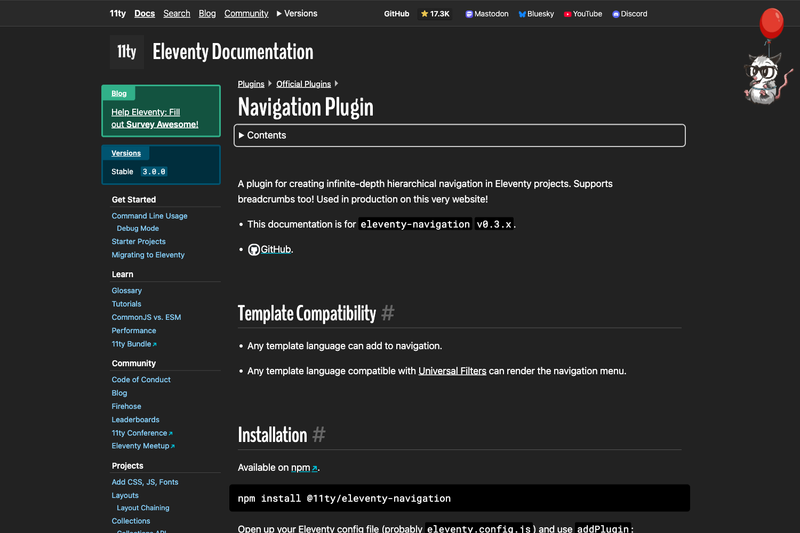Viewport: 800px width, 533px height.
Task: Open Blog in the top navigation
Action: coord(207,13)
